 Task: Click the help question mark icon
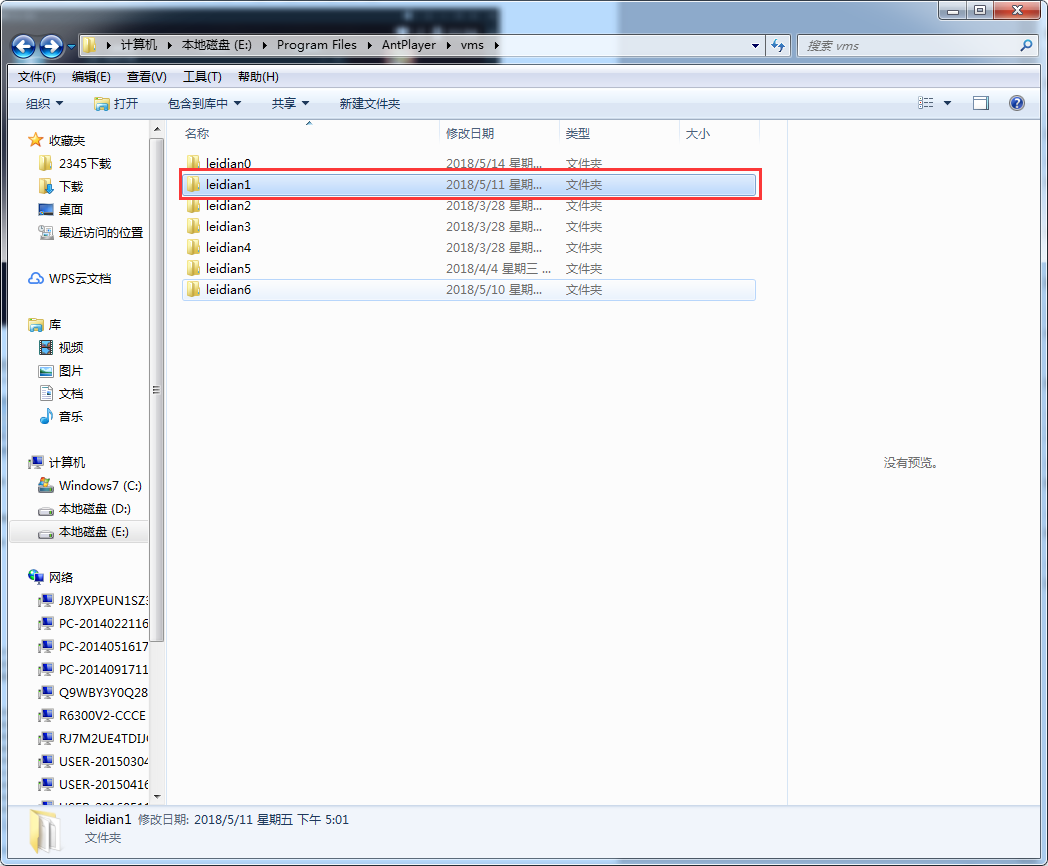[1017, 103]
